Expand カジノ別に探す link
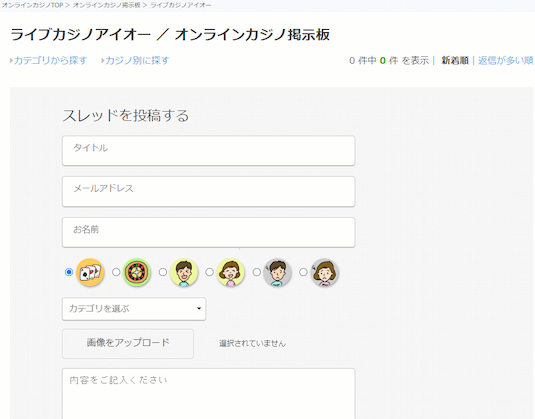 pyautogui.click(x=135, y=60)
